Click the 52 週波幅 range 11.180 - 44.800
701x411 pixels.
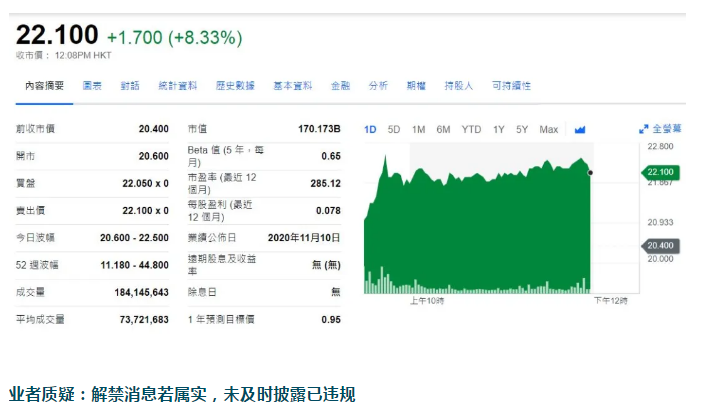click(134, 265)
